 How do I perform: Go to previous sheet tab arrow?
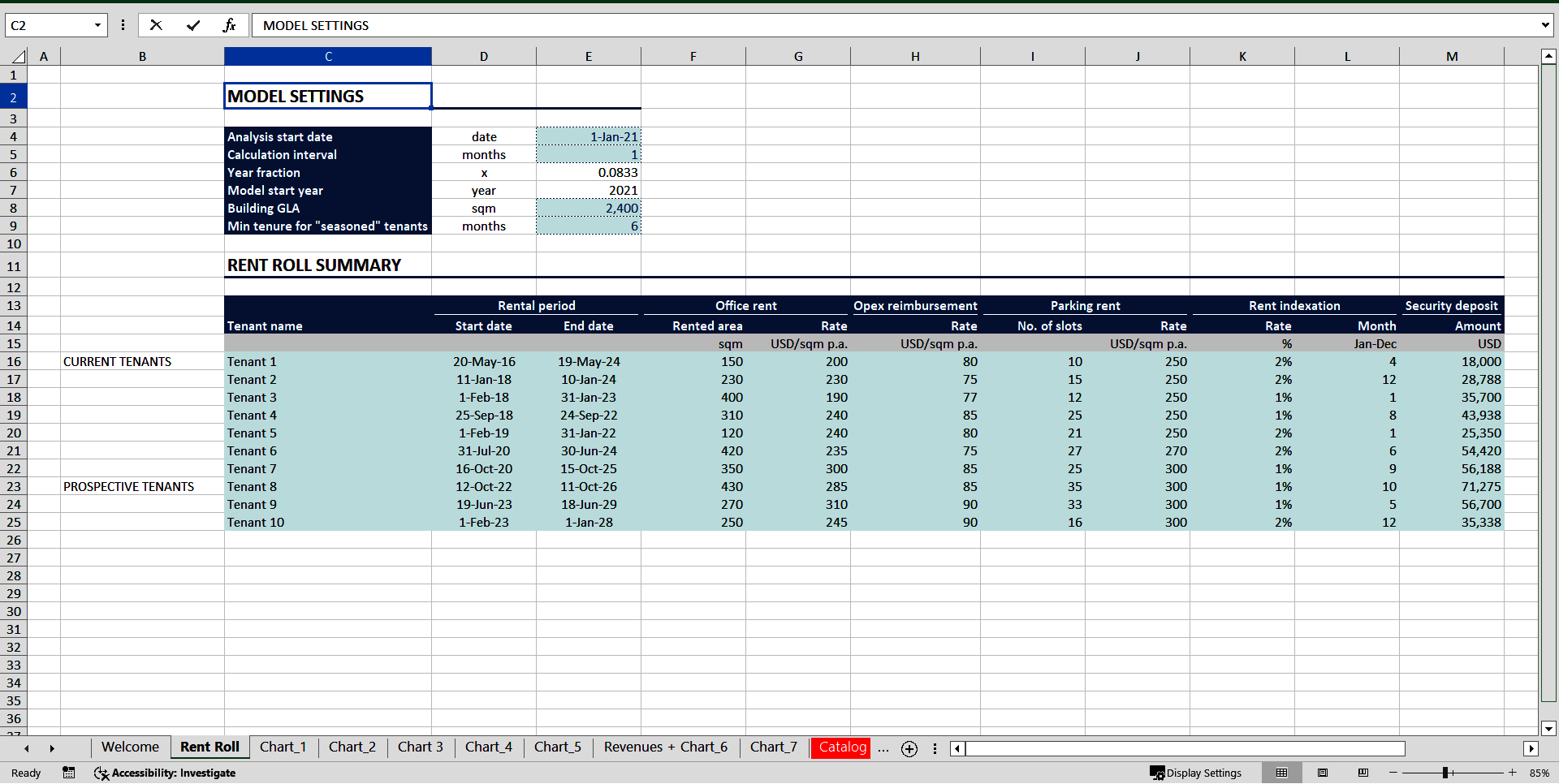point(27,748)
